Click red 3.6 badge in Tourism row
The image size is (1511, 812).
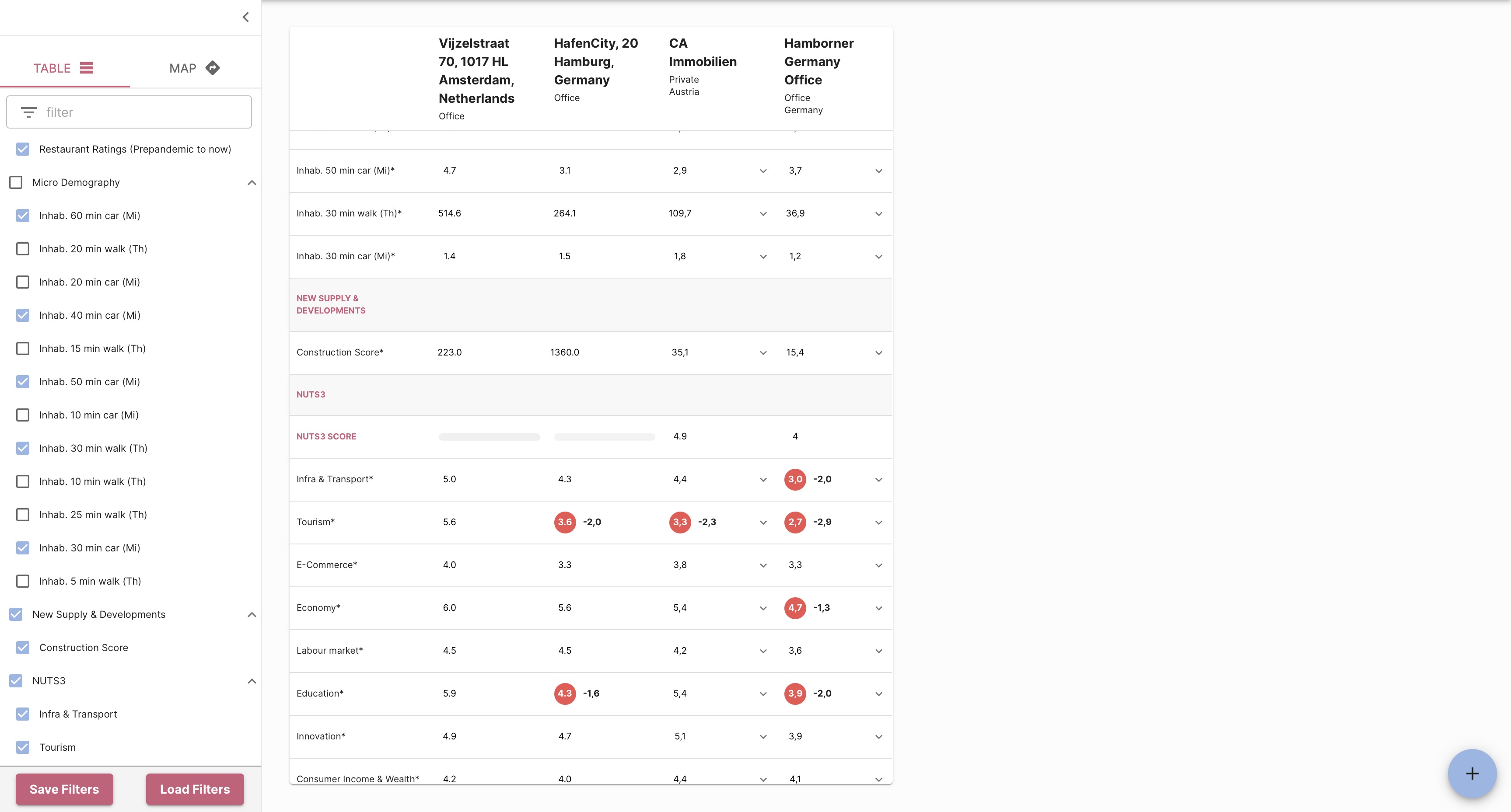tap(564, 522)
